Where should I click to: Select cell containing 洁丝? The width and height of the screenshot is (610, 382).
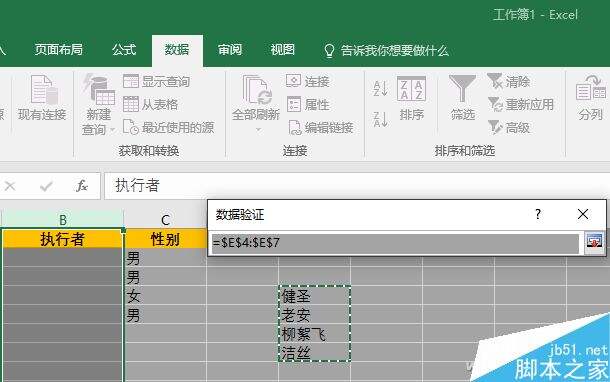(314, 352)
